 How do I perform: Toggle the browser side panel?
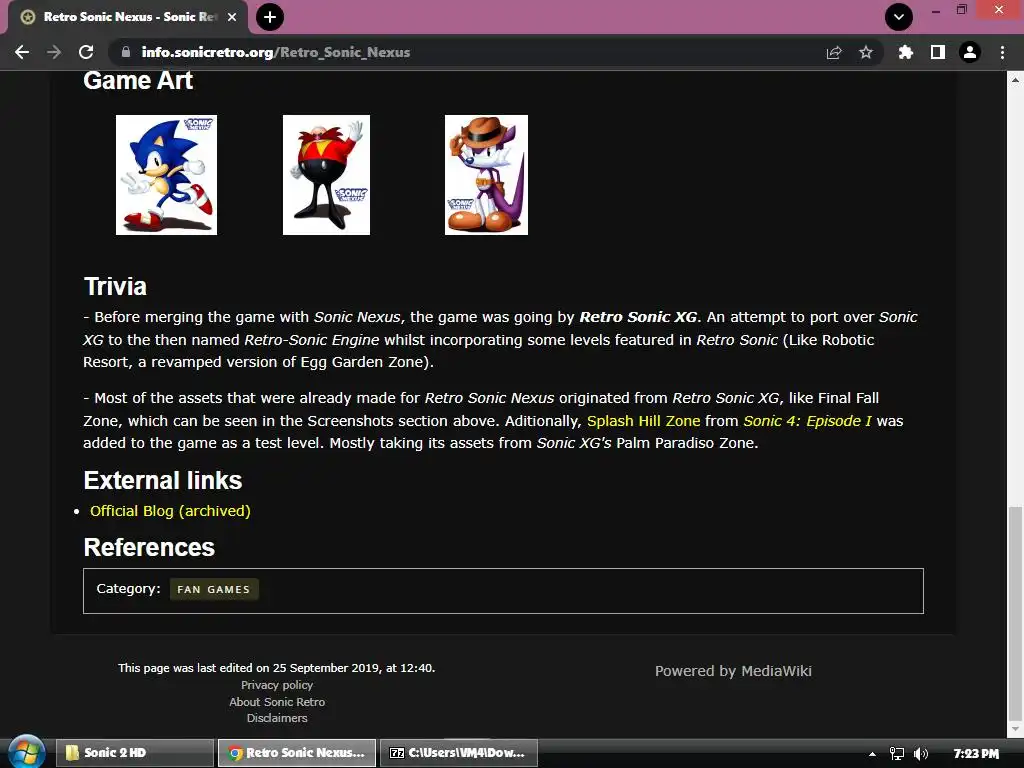coord(938,52)
